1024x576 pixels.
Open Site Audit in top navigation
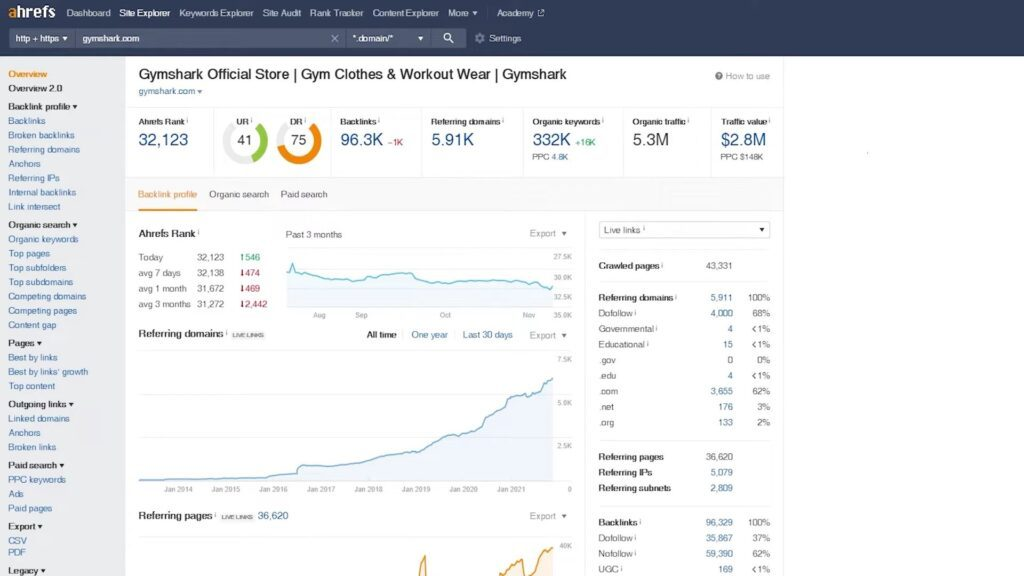281,13
